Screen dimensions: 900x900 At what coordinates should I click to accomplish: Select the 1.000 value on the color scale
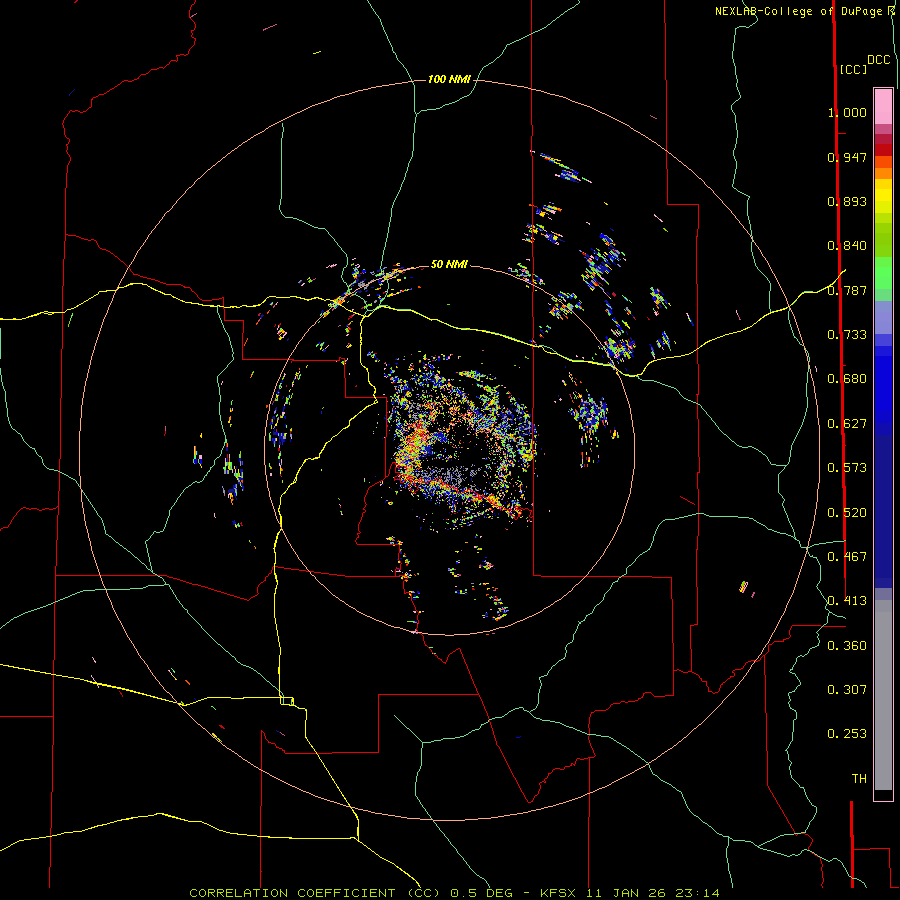click(847, 112)
